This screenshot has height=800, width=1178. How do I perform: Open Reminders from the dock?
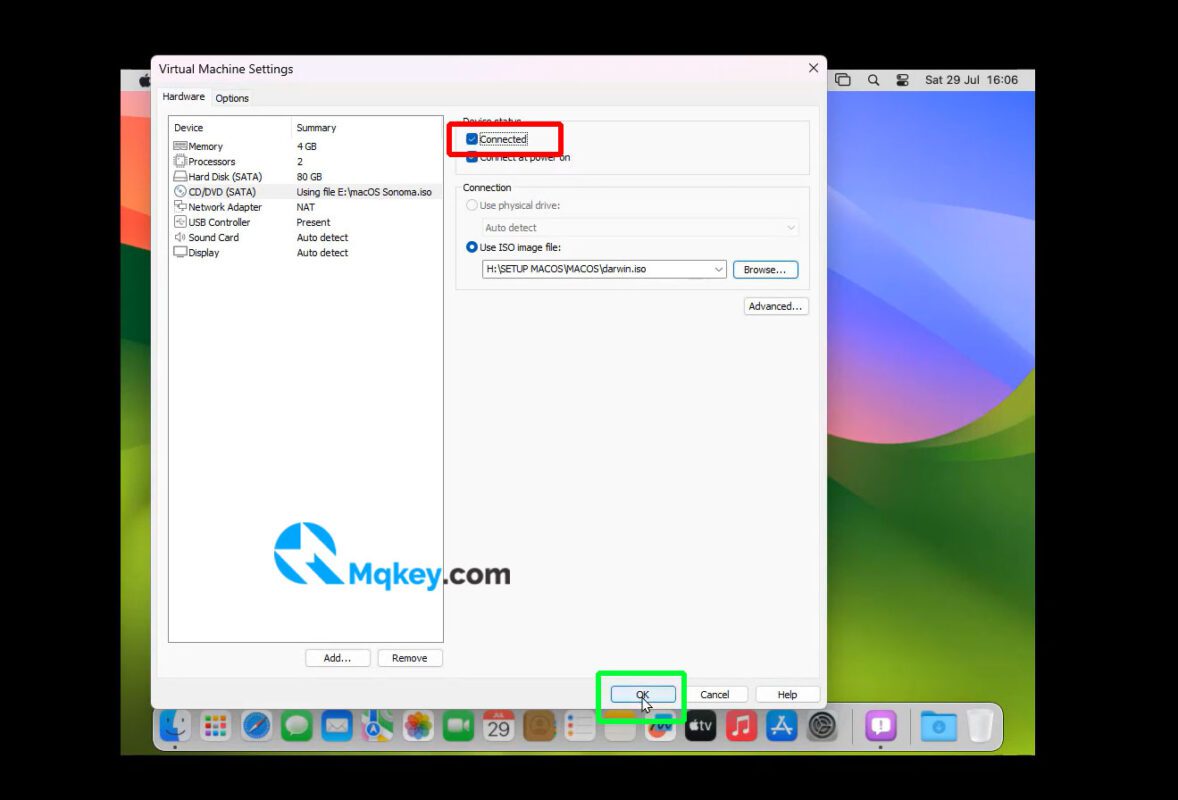[579, 726]
